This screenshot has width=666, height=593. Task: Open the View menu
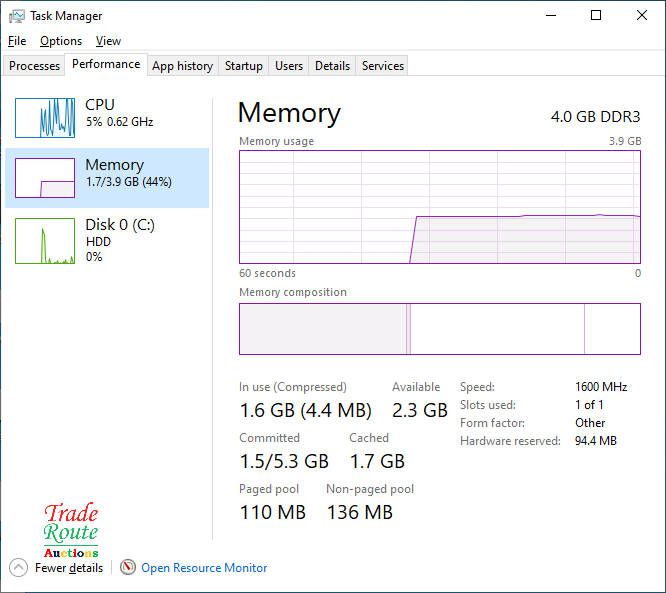click(108, 41)
